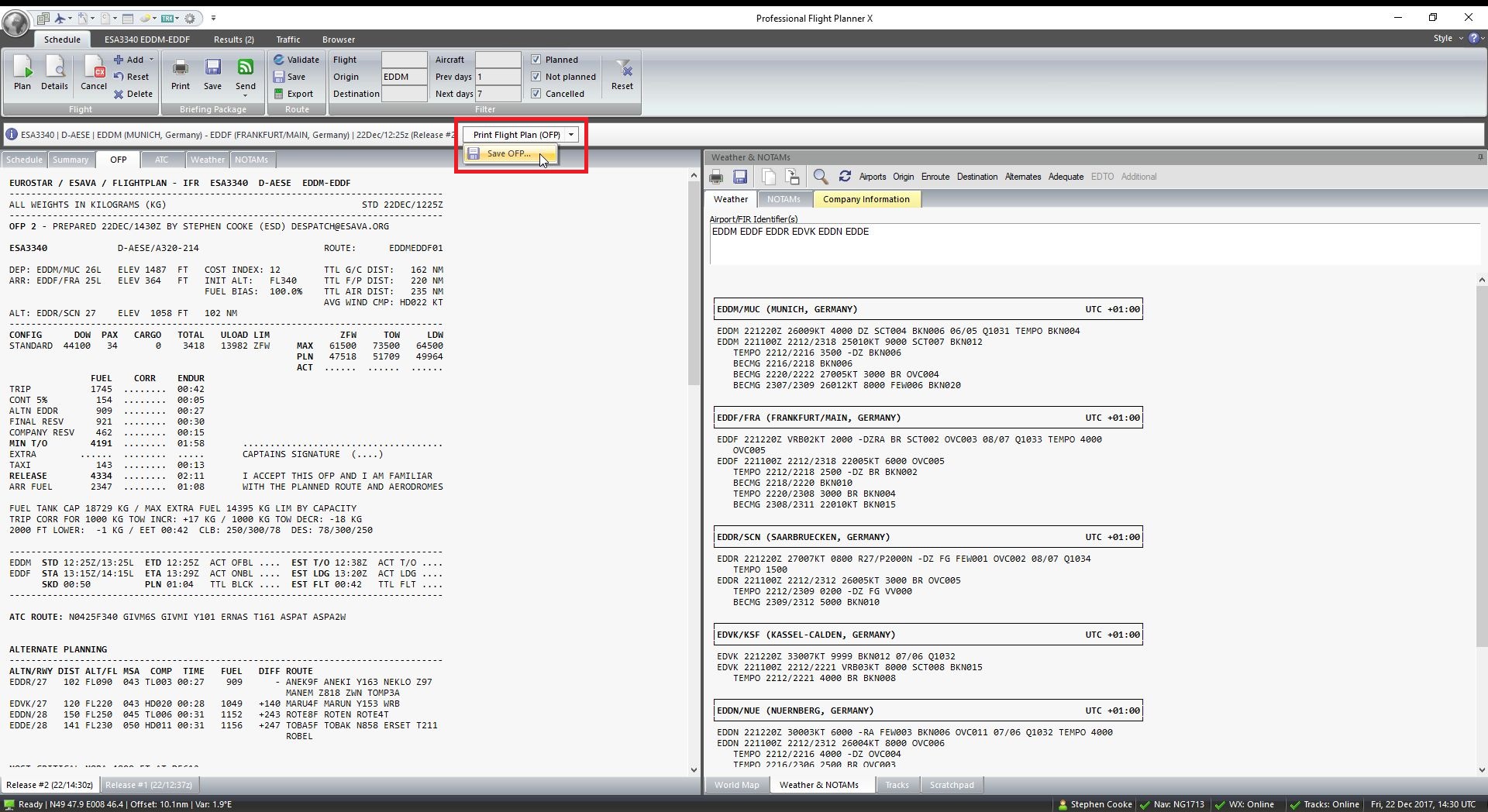
Task: Click the paste-to-window icon in weather toolbar
Action: (792, 177)
